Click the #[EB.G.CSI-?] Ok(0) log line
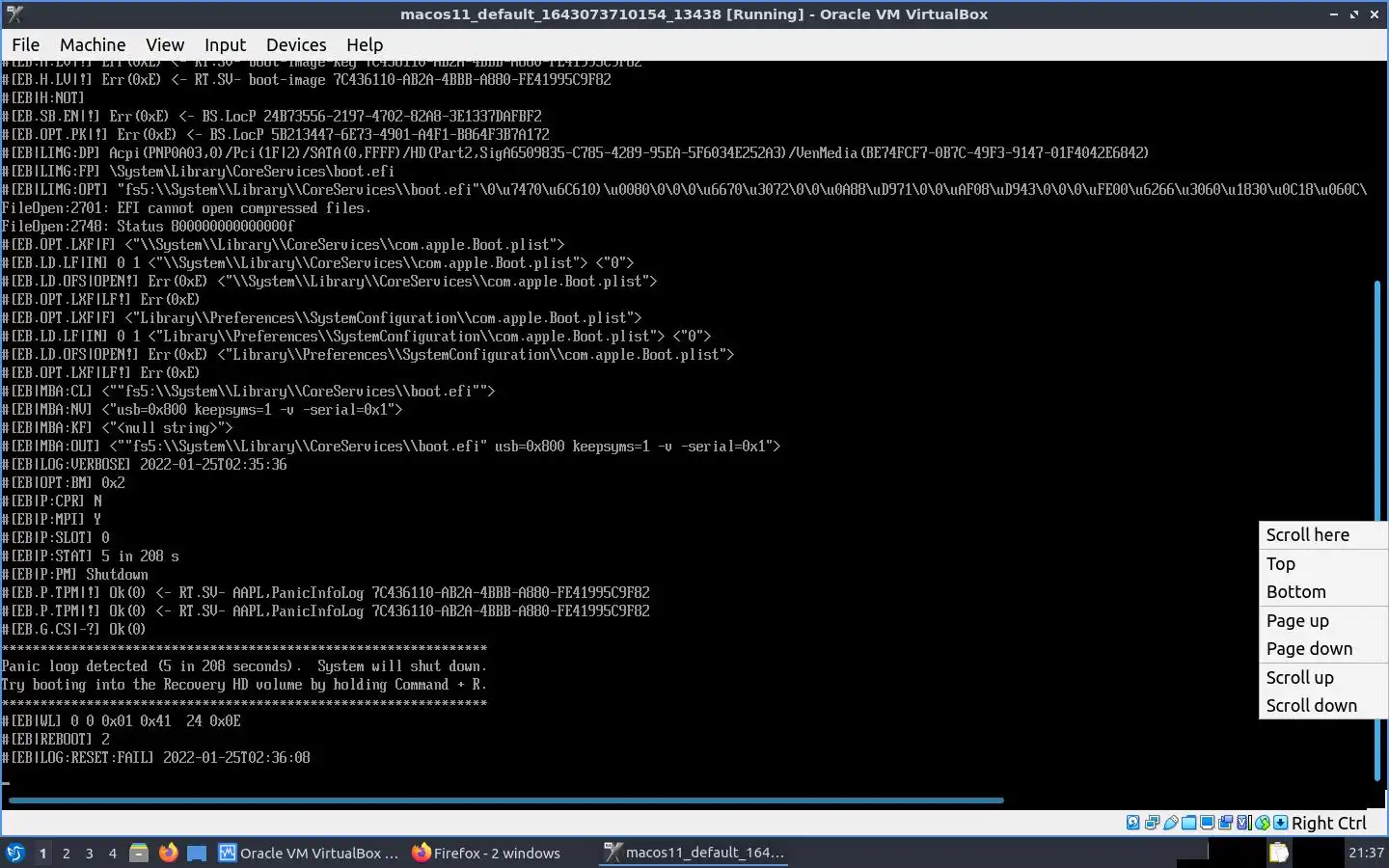1389x868 pixels. (x=74, y=630)
